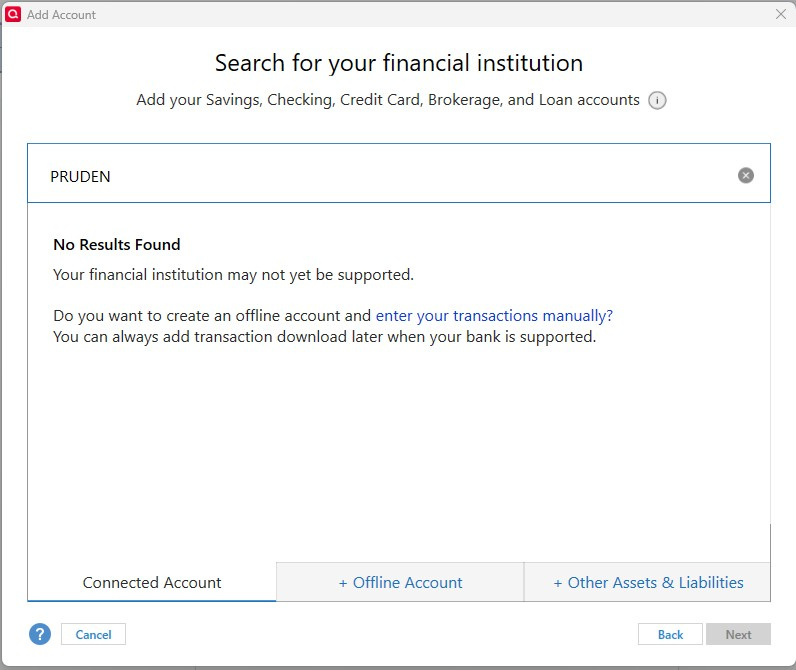Click the 'Add your Savings, Checking, Credit Card' subtitle
The height and width of the screenshot is (670, 796).
(x=388, y=100)
